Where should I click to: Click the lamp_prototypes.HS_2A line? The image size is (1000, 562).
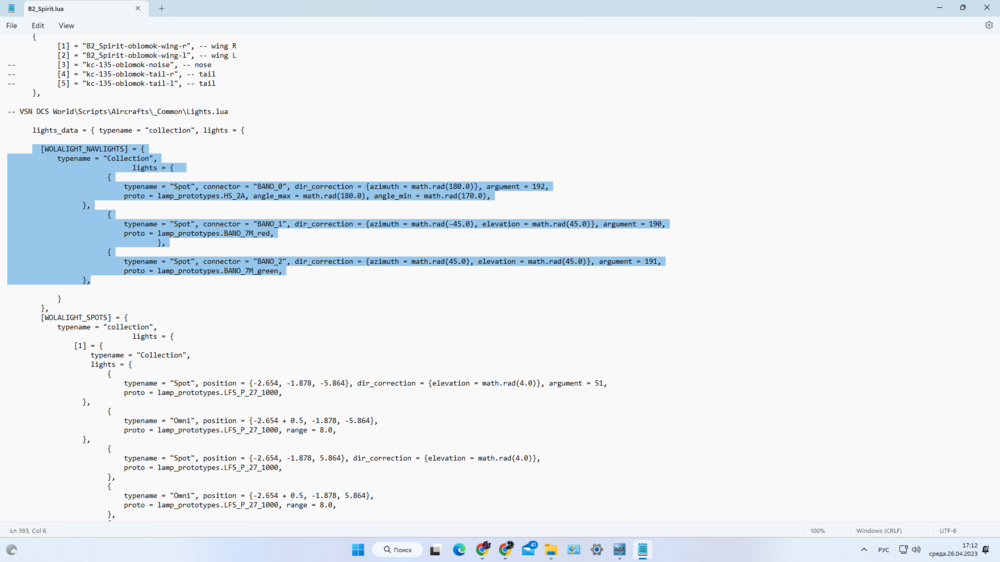[x=307, y=196]
